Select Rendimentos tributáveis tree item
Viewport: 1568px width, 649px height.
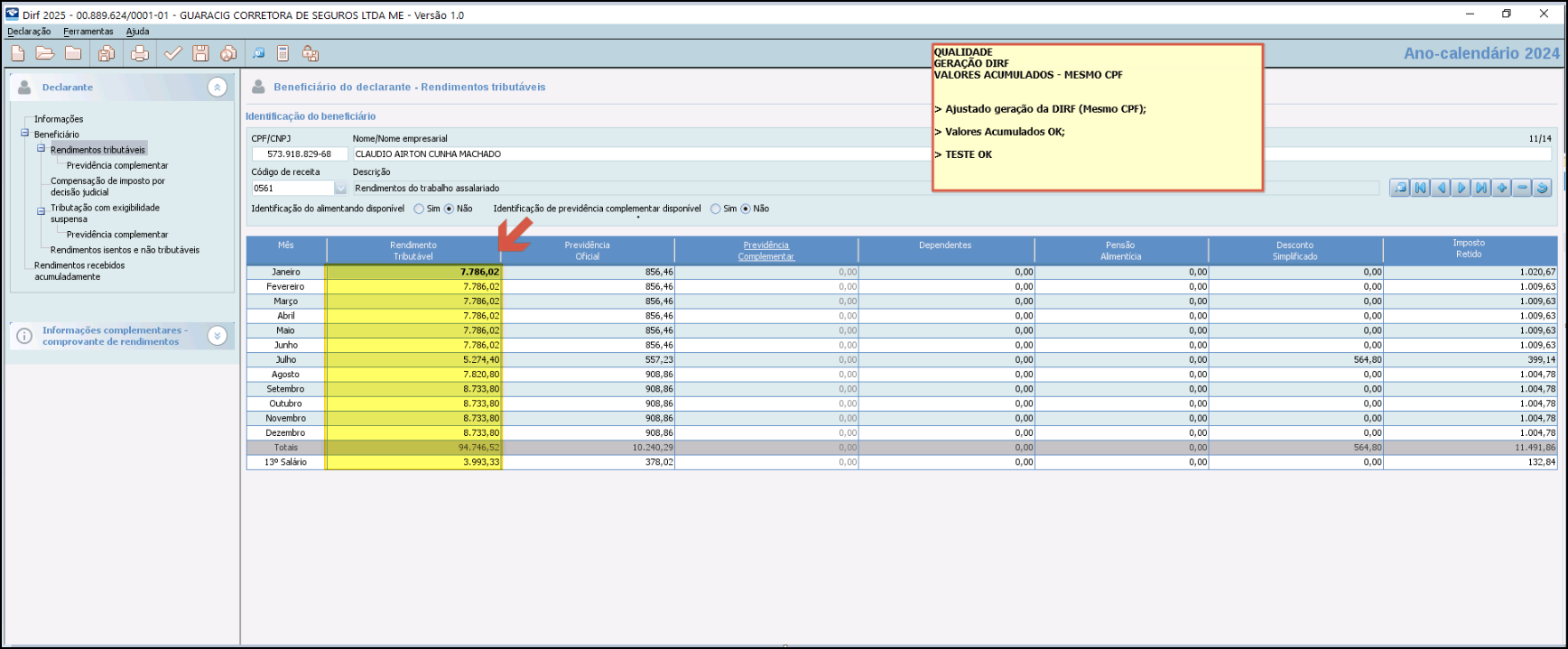tap(97, 150)
